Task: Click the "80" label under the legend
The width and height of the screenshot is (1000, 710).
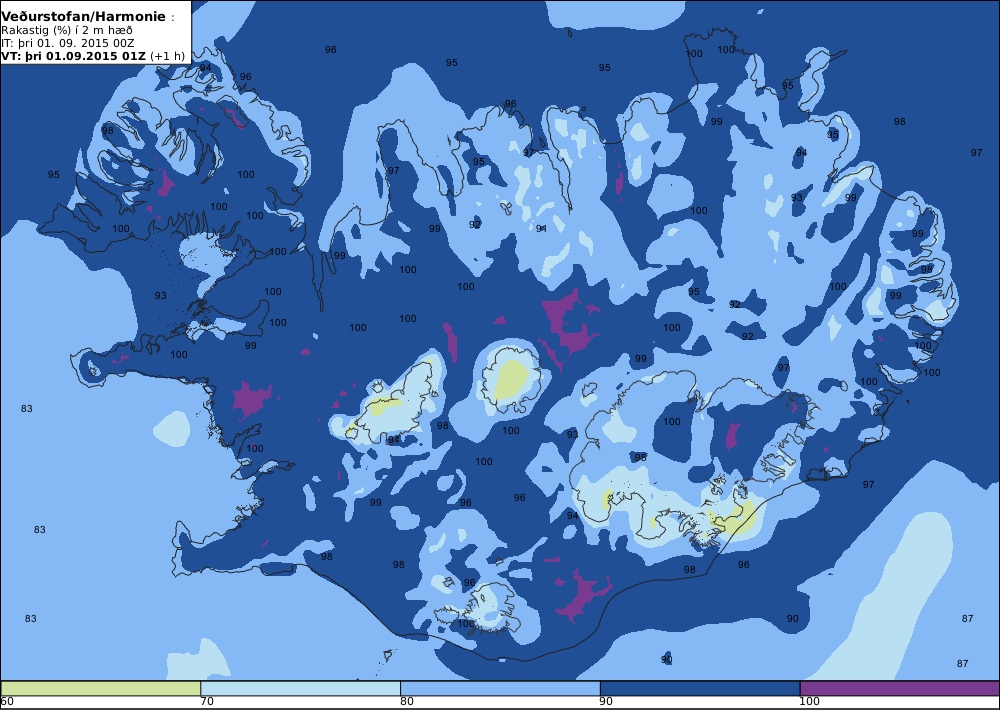Action: coord(407,702)
